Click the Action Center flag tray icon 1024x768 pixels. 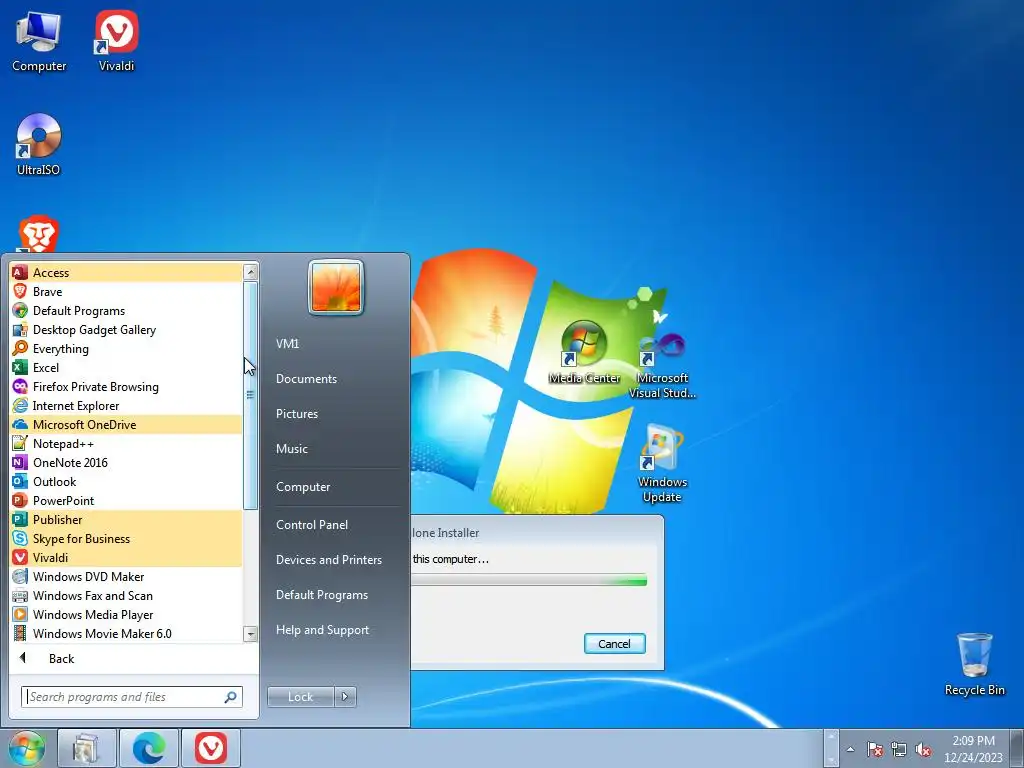pyautogui.click(x=875, y=749)
